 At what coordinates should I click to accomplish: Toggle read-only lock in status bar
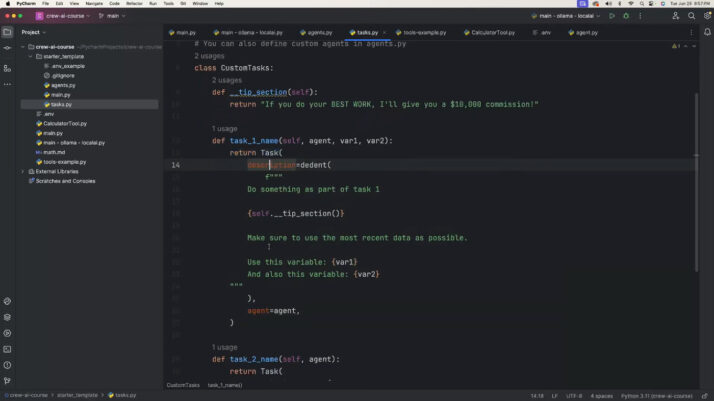pyautogui.click(x=704, y=396)
